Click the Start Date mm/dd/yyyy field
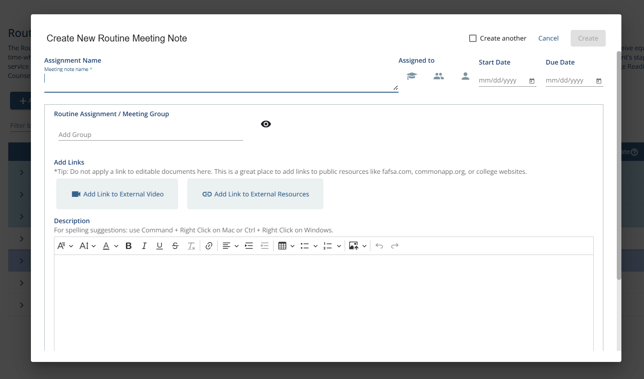This screenshot has width=644, height=379. [x=503, y=80]
